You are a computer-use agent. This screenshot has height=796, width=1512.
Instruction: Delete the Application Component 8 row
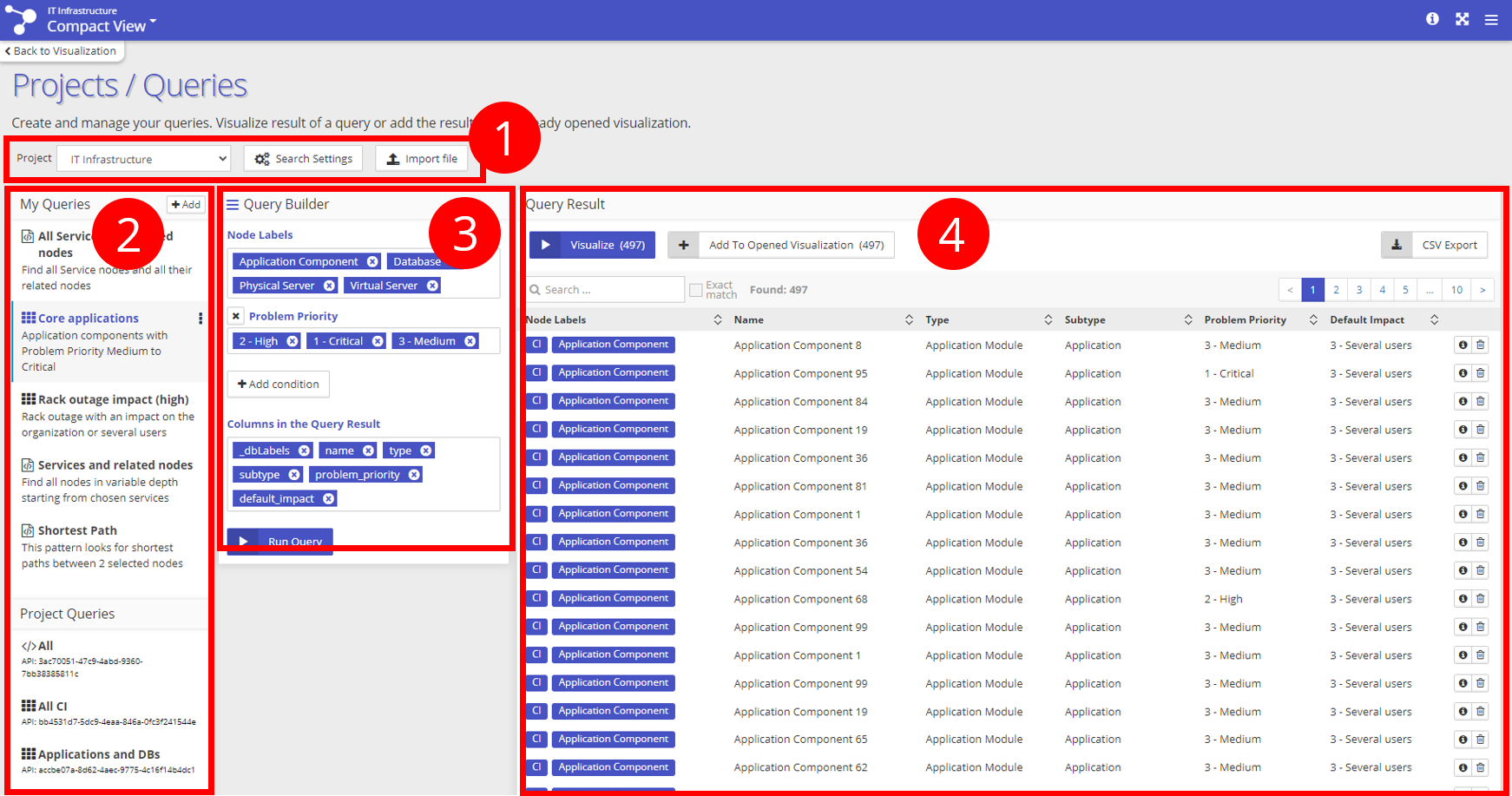pyautogui.click(x=1481, y=345)
